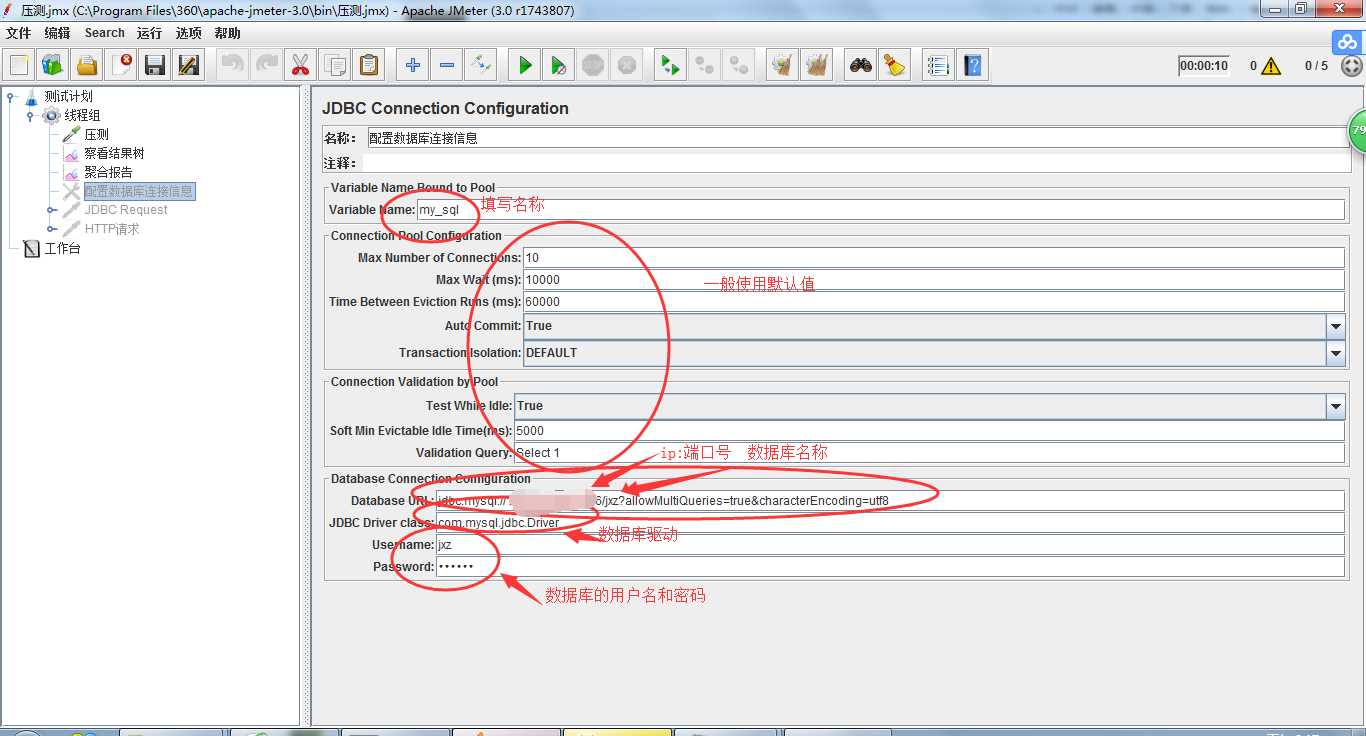Cut selection with scissors icon

300,66
